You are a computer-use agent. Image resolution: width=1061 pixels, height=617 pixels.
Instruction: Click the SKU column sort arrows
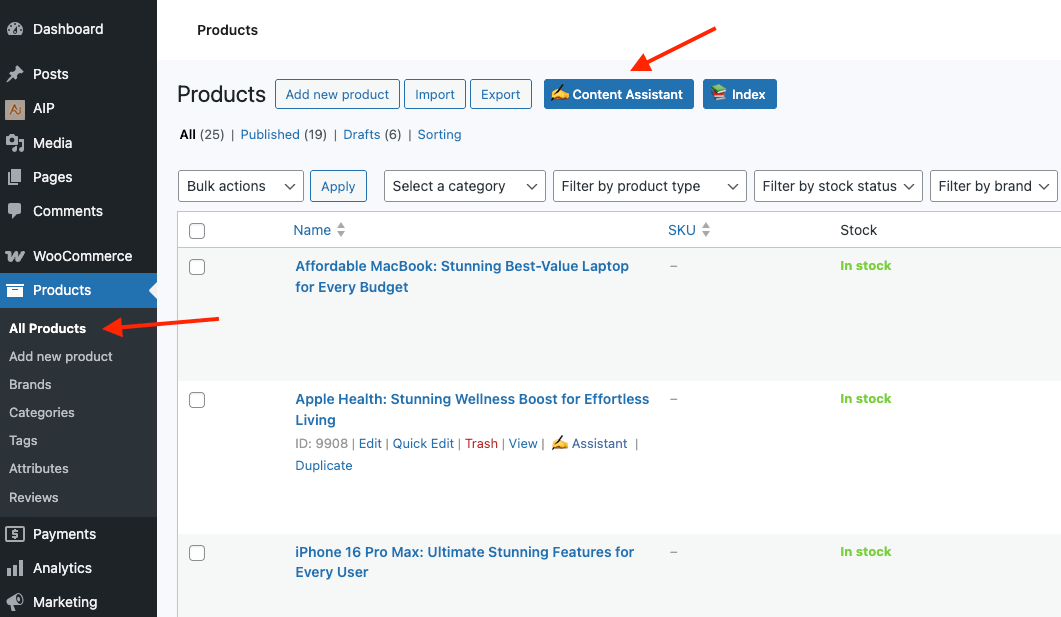coord(706,230)
